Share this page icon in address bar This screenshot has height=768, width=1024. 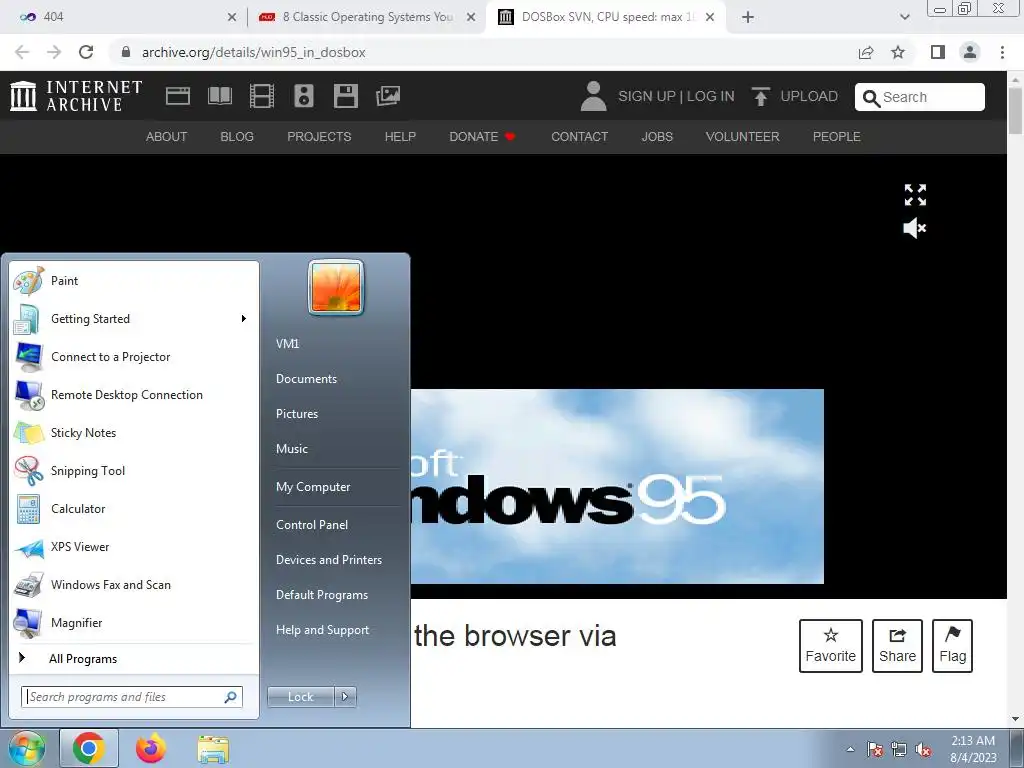[866, 52]
